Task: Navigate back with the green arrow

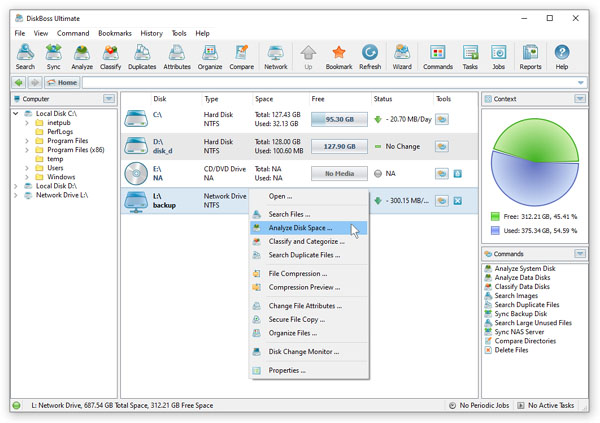Action: [18, 82]
